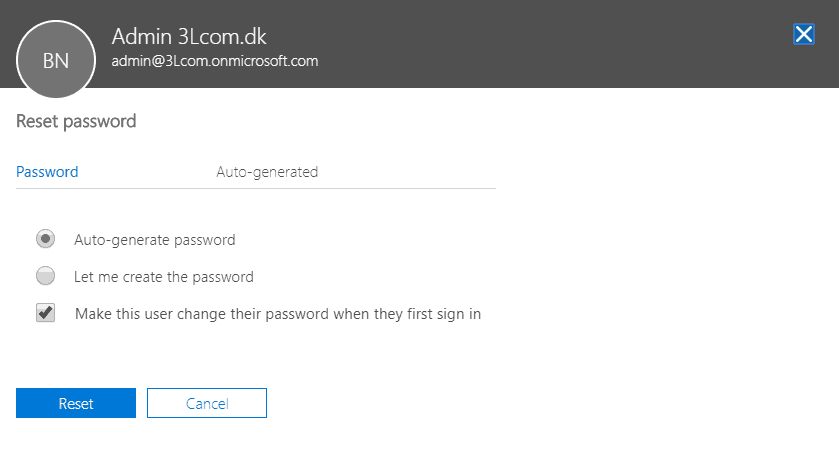Click the checkmark inside the sign-in checkbox
839x470 pixels.
click(45, 312)
